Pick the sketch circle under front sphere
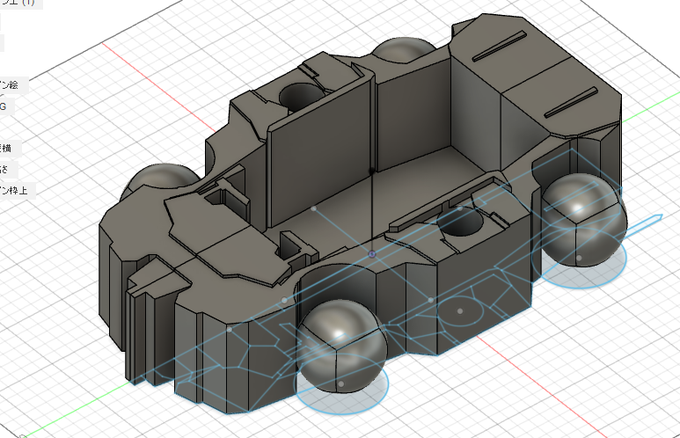Image resolution: width=680 pixels, height=438 pixels. (342, 384)
